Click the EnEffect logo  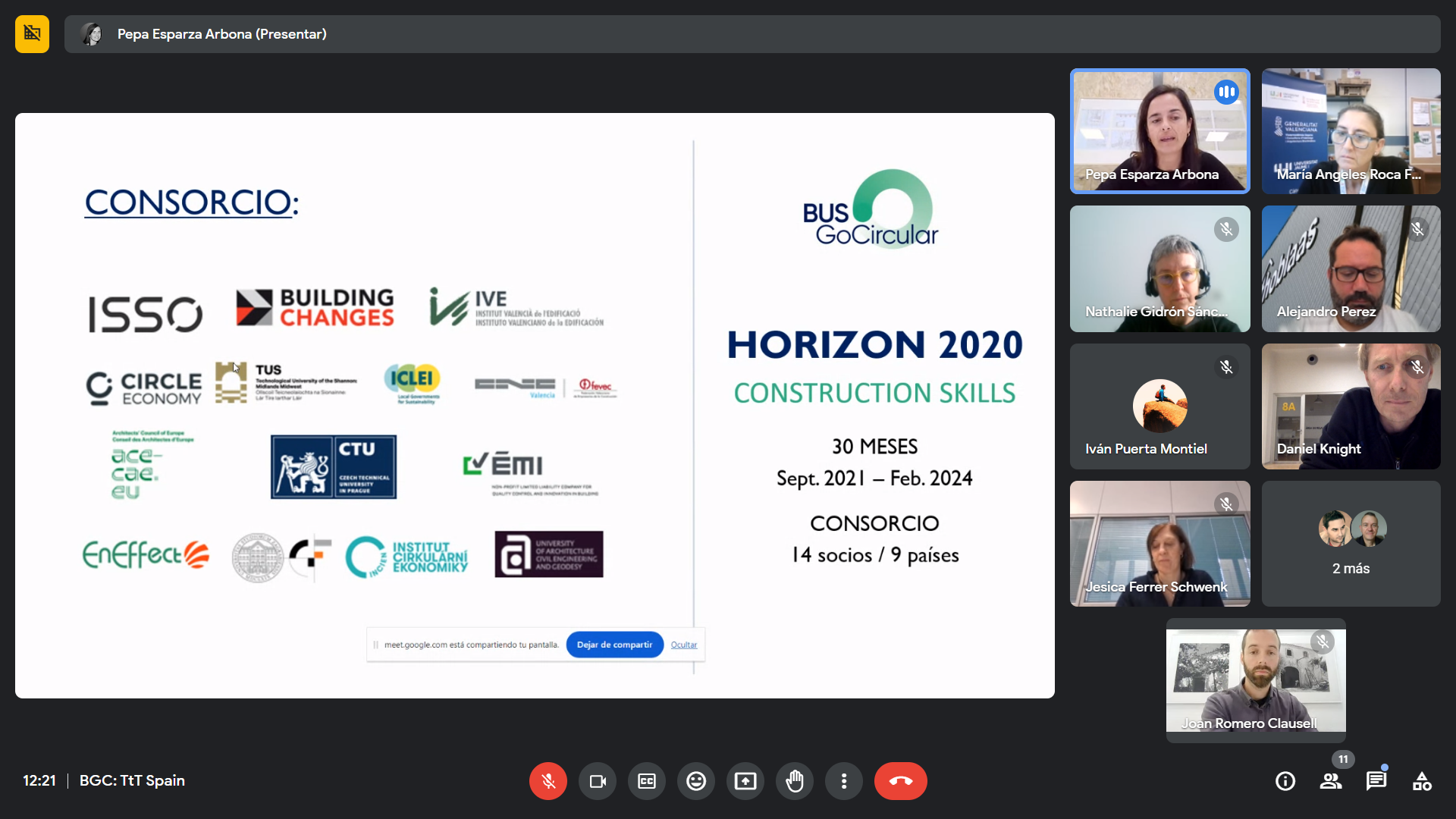tap(146, 554)
